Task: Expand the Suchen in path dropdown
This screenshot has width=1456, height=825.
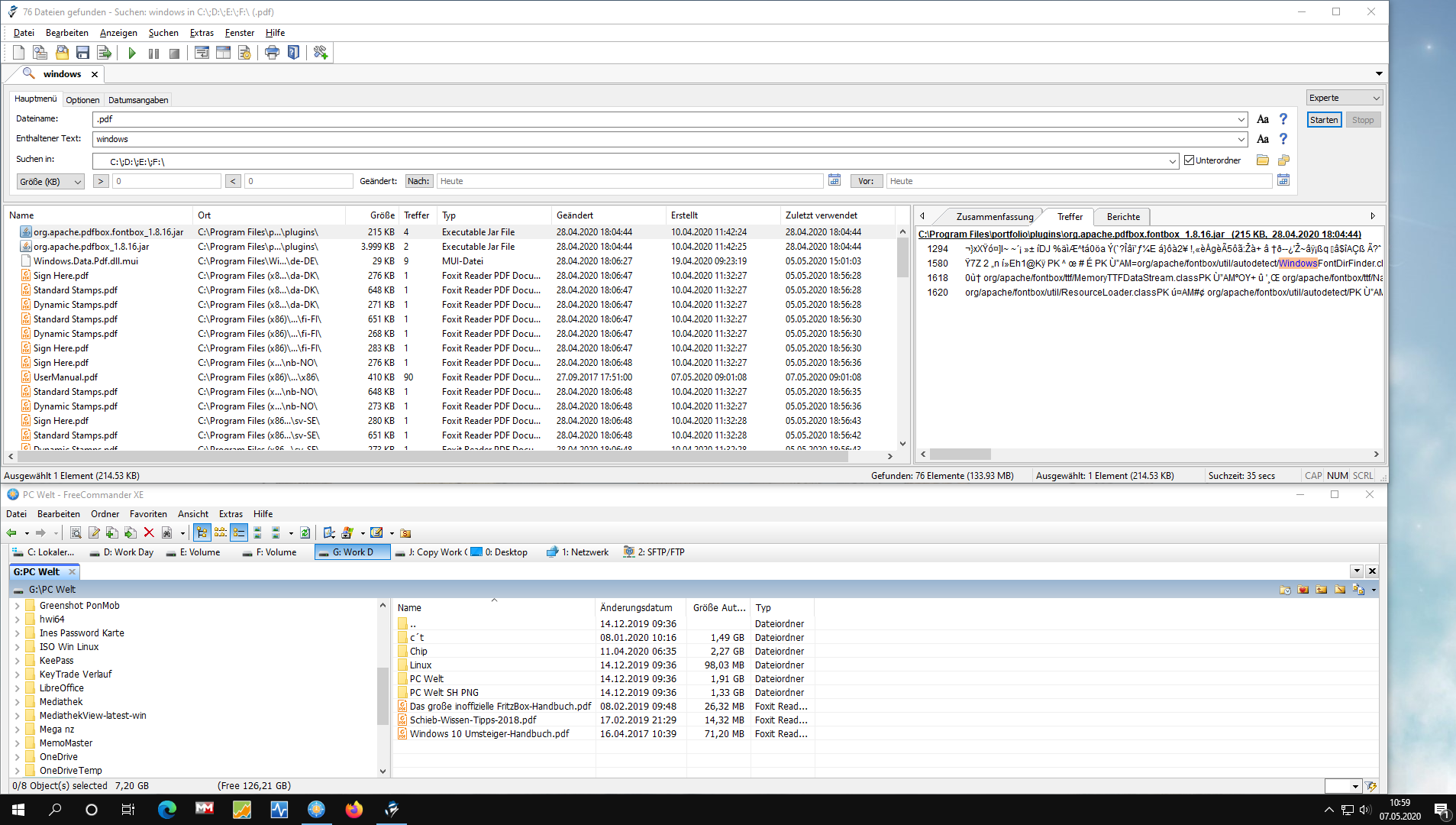Action: coord(1173,161)
